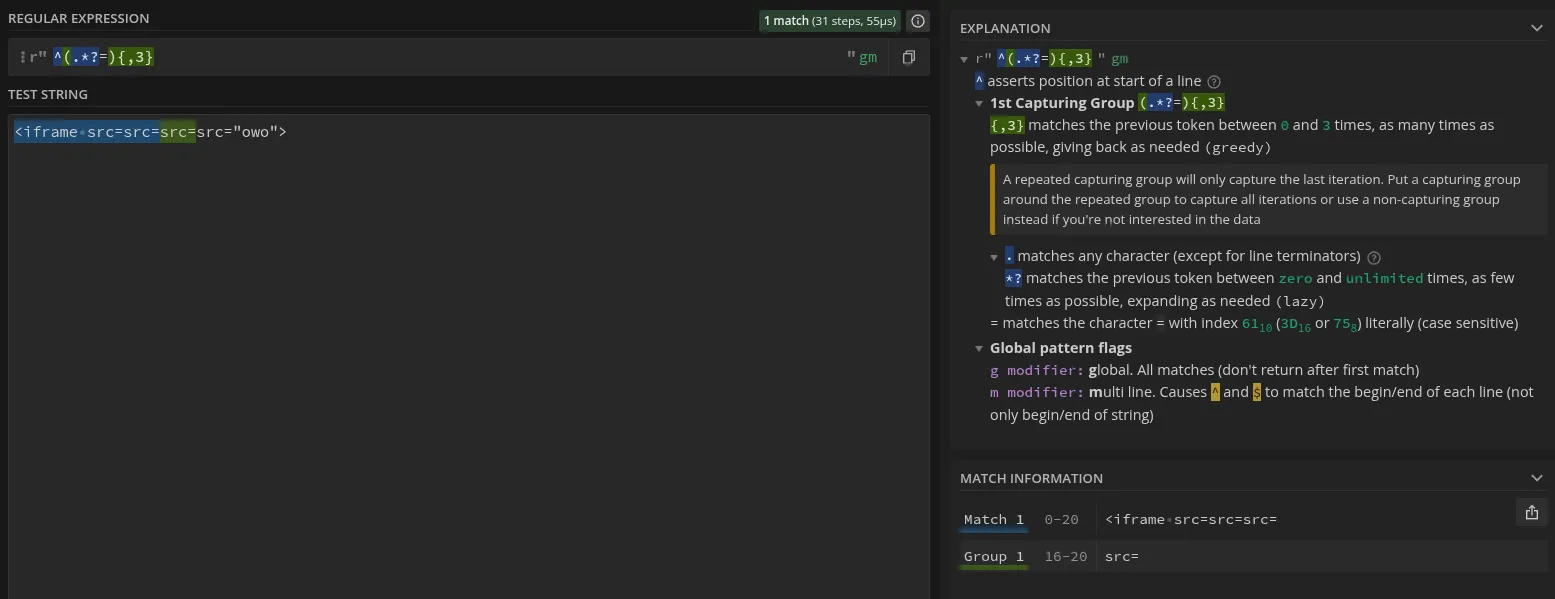This screenshot has height=599, width=1555.
Task: Select the Match 1 tab
Action: click(x=991, y=519)
